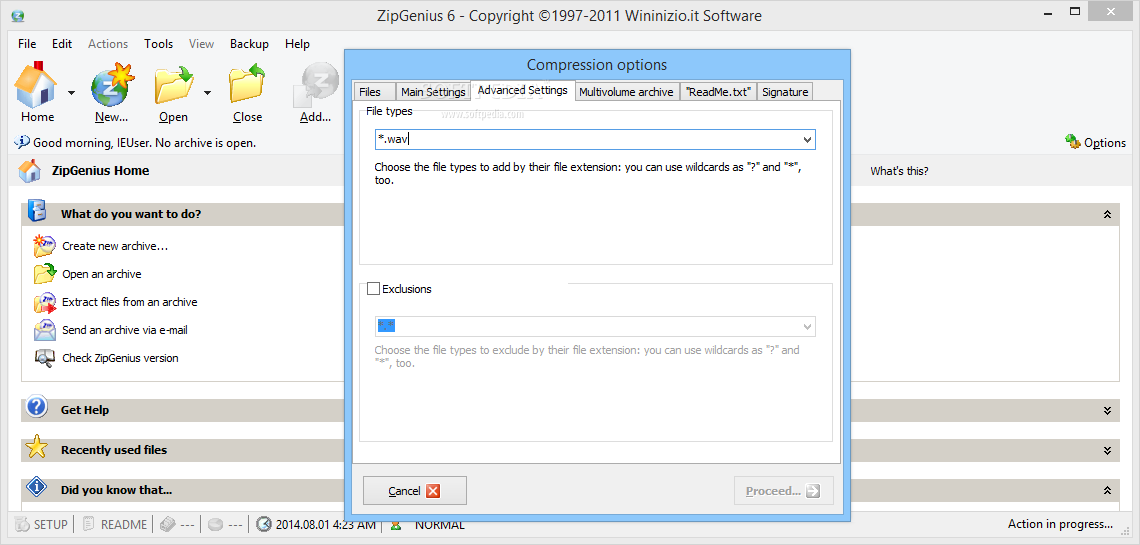Click README in the status bar
Viewport: 1140px width, 545px height.
tap(115, 524)
